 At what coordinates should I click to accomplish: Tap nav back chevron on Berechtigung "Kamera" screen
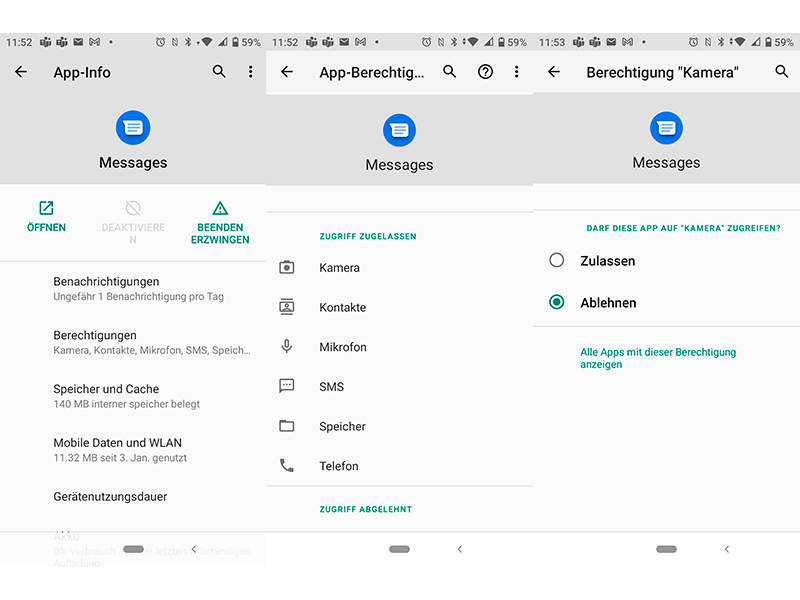pyautogui.click(x=727, y=549)
